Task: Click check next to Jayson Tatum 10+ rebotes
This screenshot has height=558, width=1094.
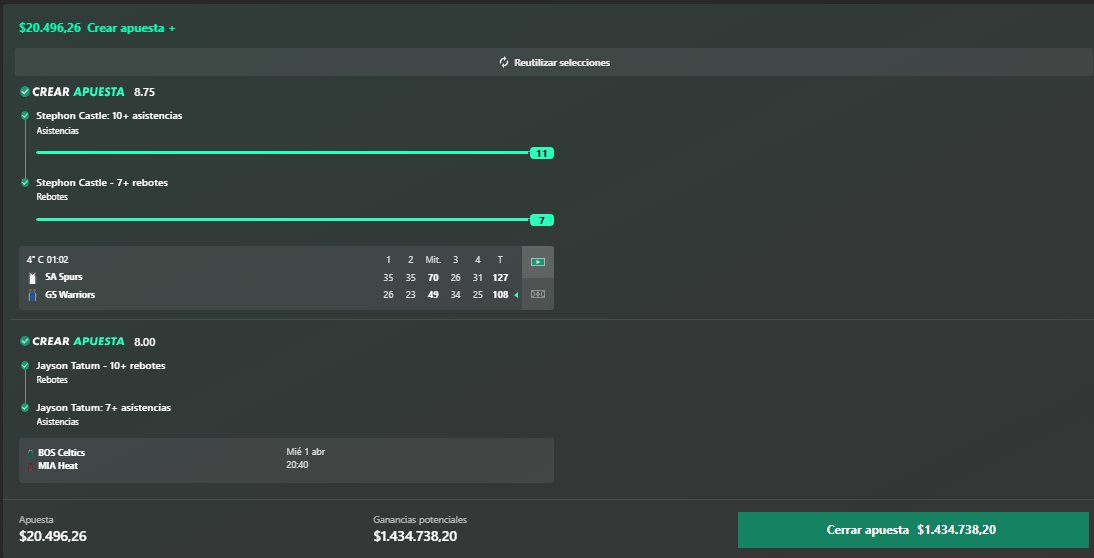Action: [x=25, y=365]
